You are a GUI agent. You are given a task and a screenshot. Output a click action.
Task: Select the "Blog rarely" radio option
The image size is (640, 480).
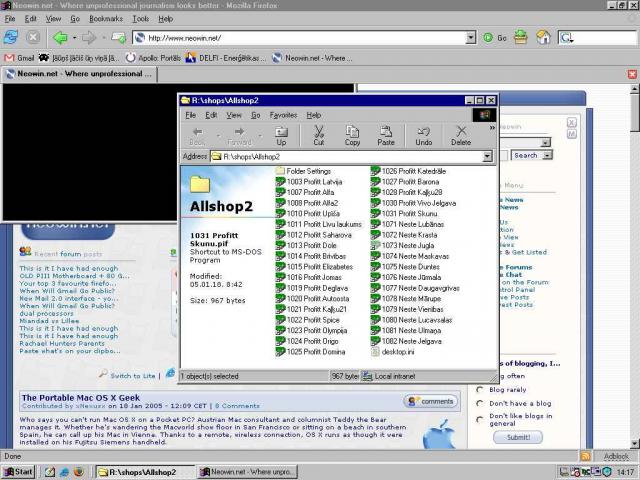[x=481, y=390]
